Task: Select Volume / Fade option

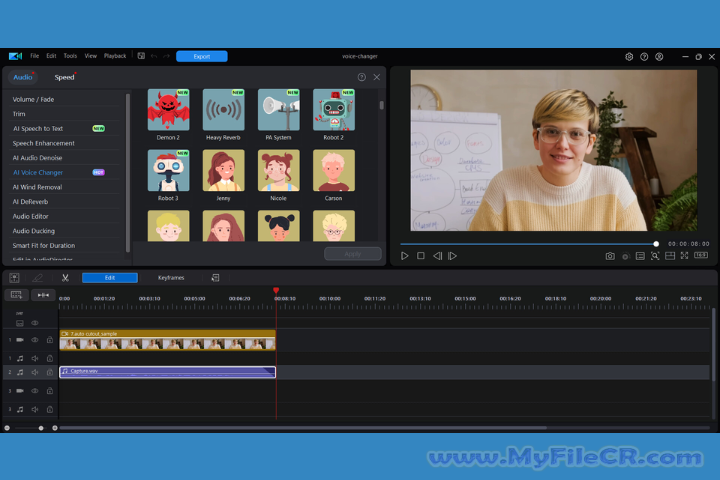Action: [x=64, y=99]
